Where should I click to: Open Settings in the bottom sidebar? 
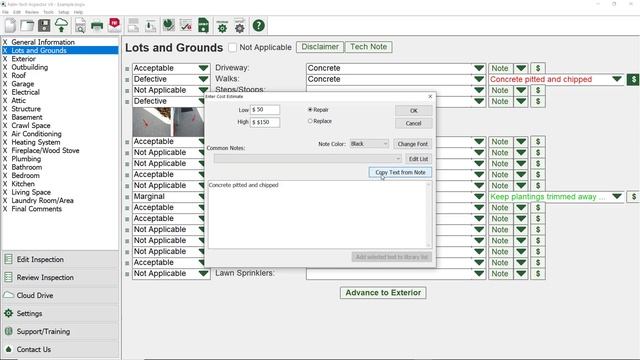coord(61,313)
